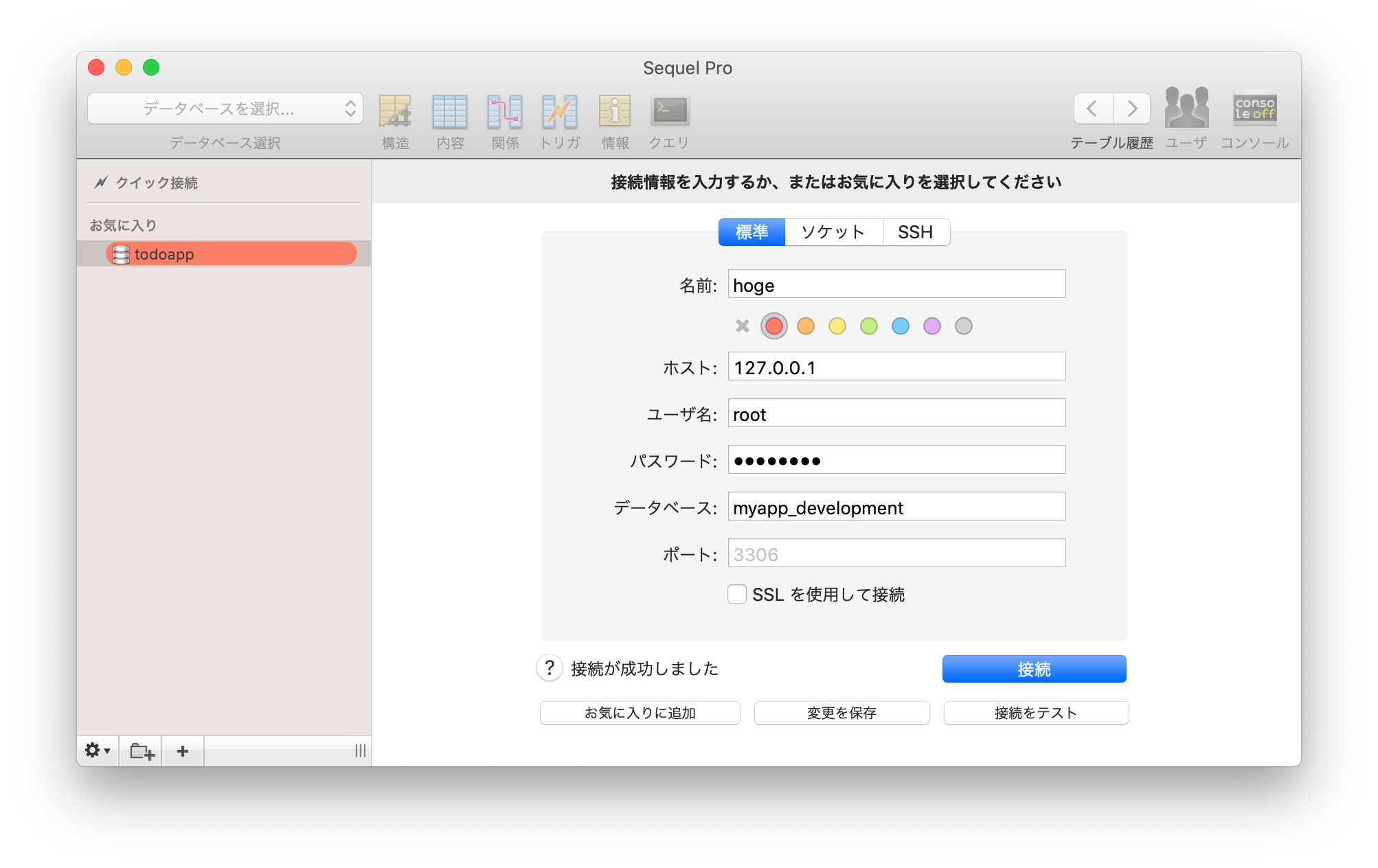The width and height of the screenshot is (1378, 868).
Task: Open the table Info (情報) icon
Action: (615, 112)
